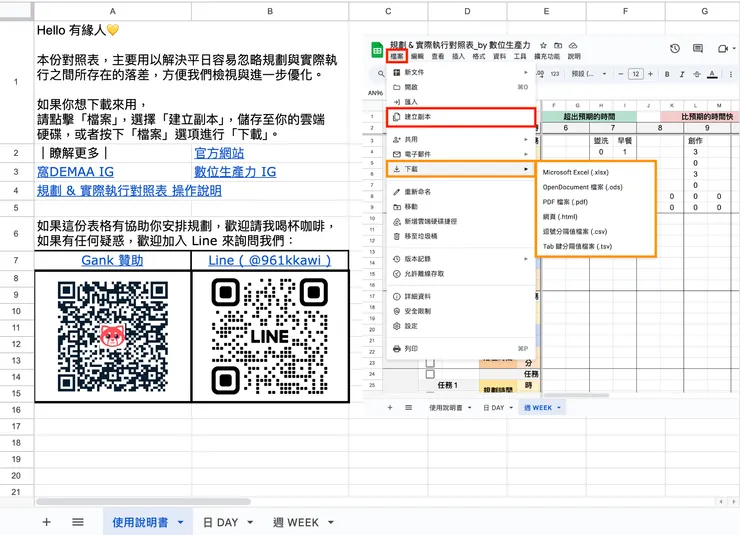
Task: Select row 16 header in main sheet
Action: pos(17,410)
